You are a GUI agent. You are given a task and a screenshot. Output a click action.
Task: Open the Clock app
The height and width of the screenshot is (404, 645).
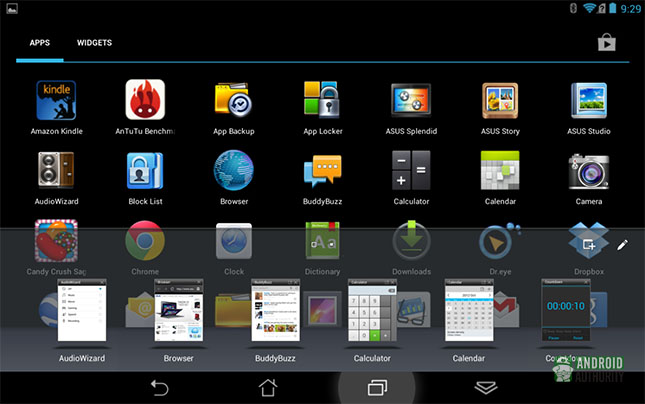pos(234,241)
